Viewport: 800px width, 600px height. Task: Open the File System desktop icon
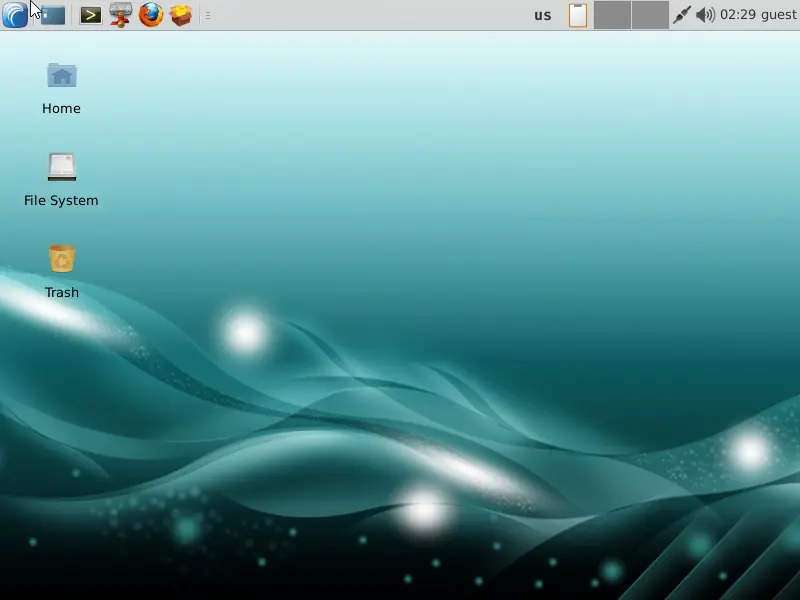point(62,167)
